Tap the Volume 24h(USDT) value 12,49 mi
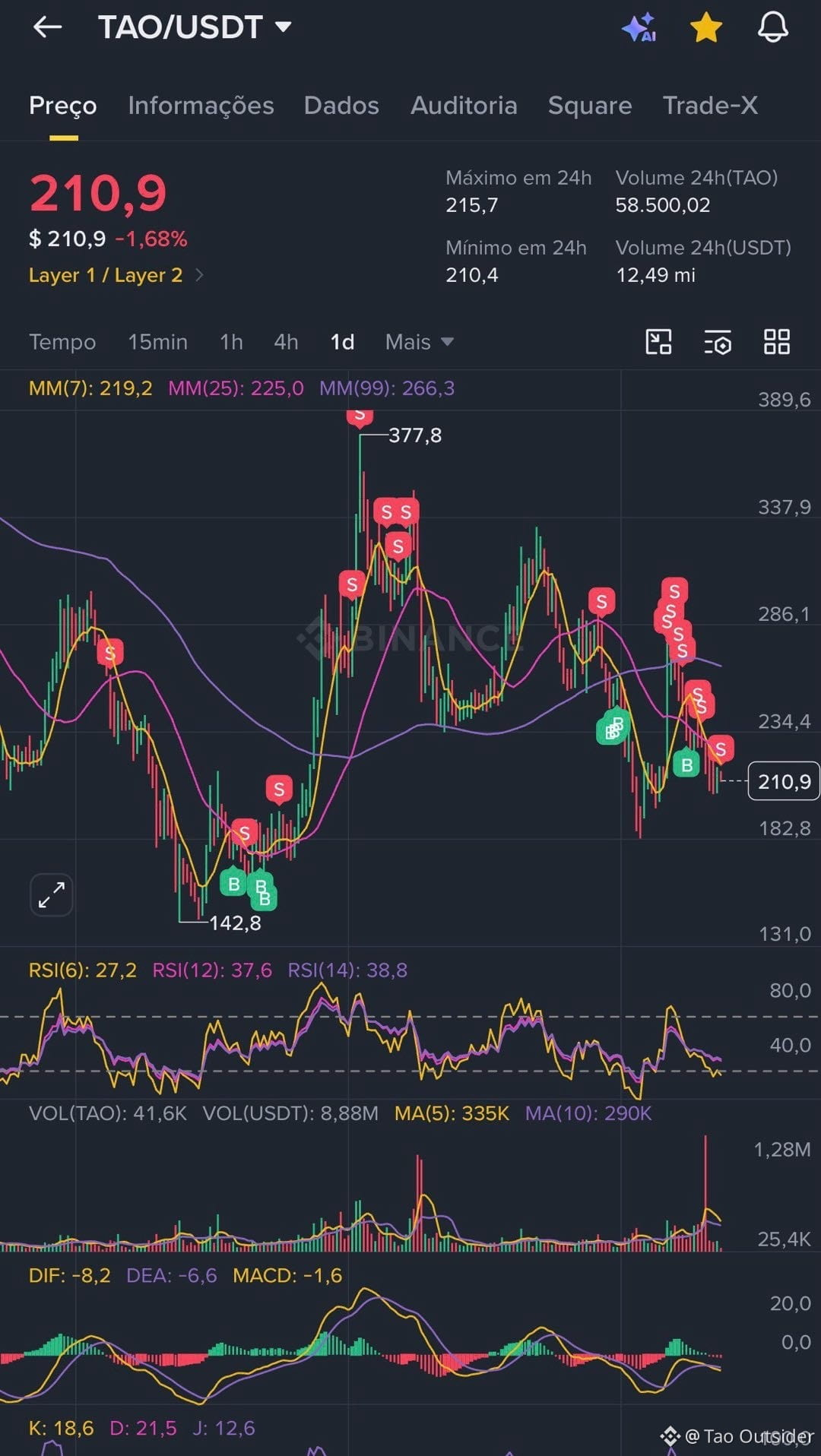 [655, 275]
